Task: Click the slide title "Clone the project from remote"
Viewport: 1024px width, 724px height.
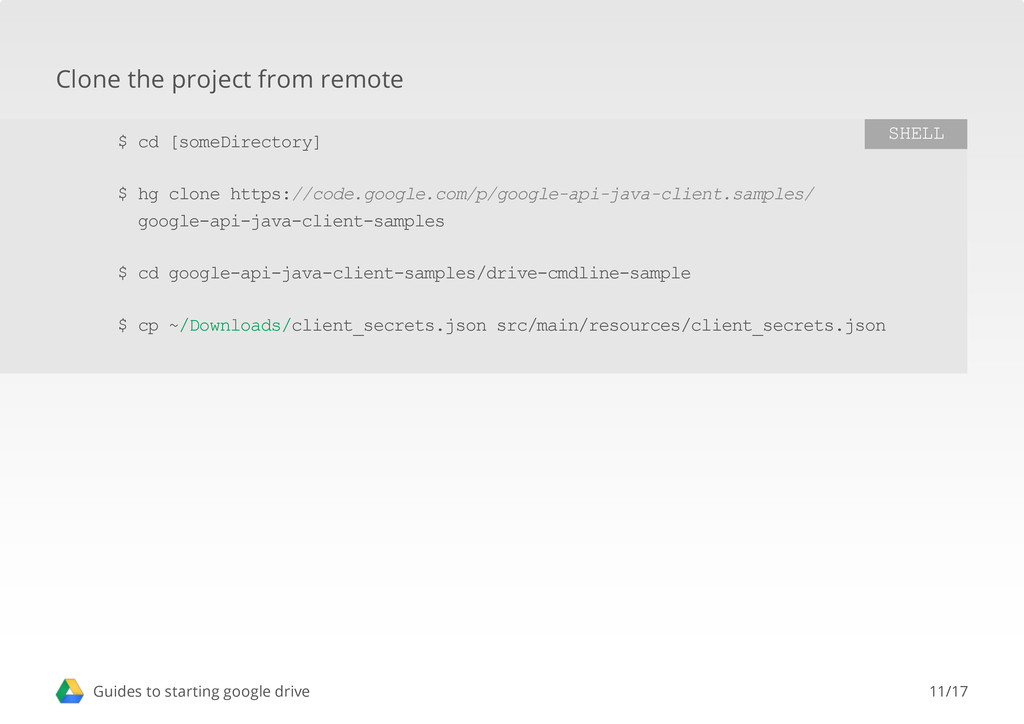Action: (x=229, y=79)
